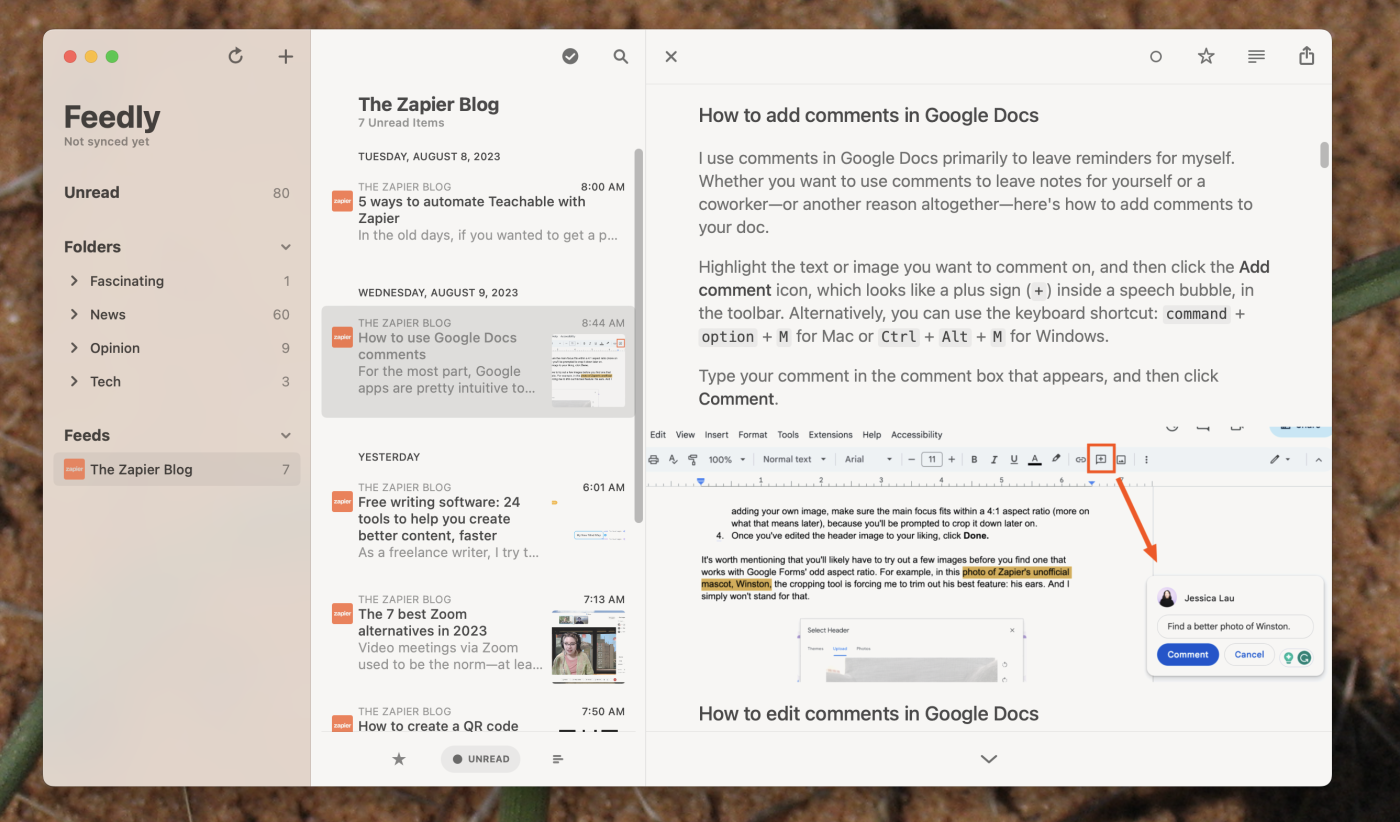Collapse the Feeds section
The height and width of the screenshot is (822, 1400).
click(286, 436)
